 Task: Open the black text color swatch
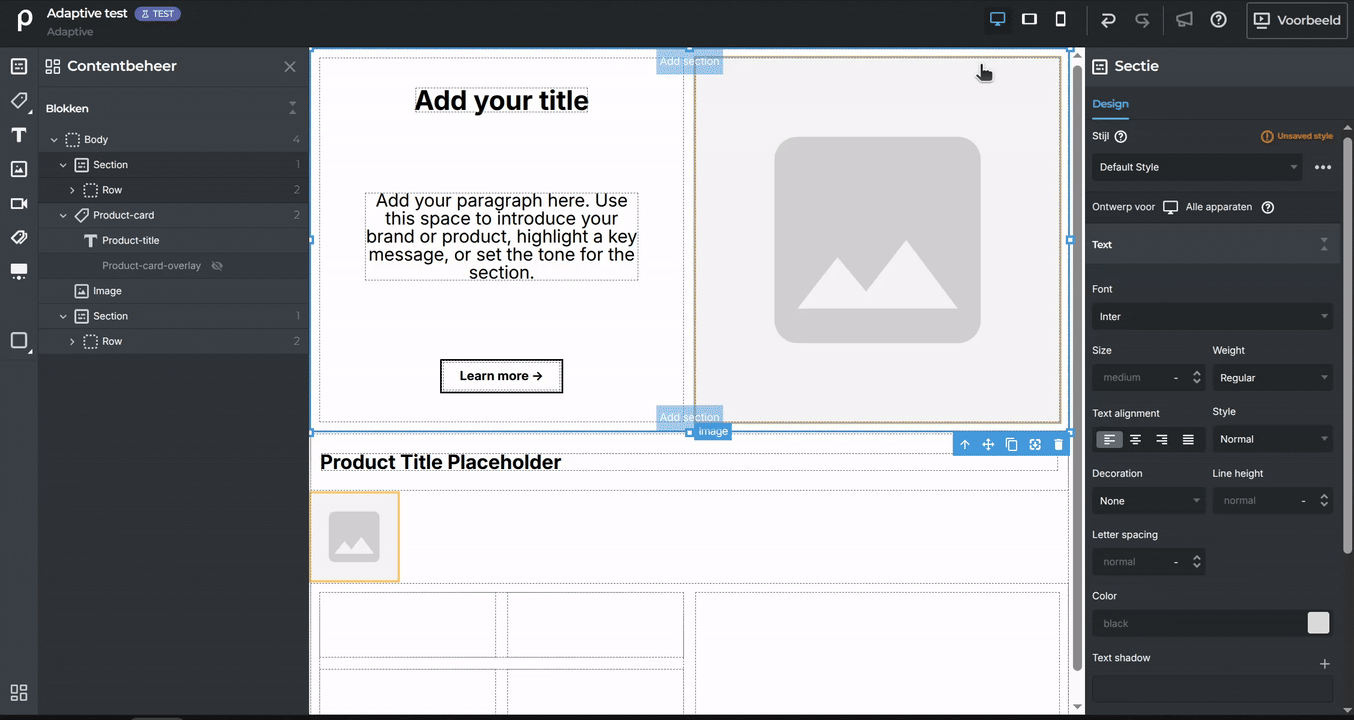[1318, 623]
